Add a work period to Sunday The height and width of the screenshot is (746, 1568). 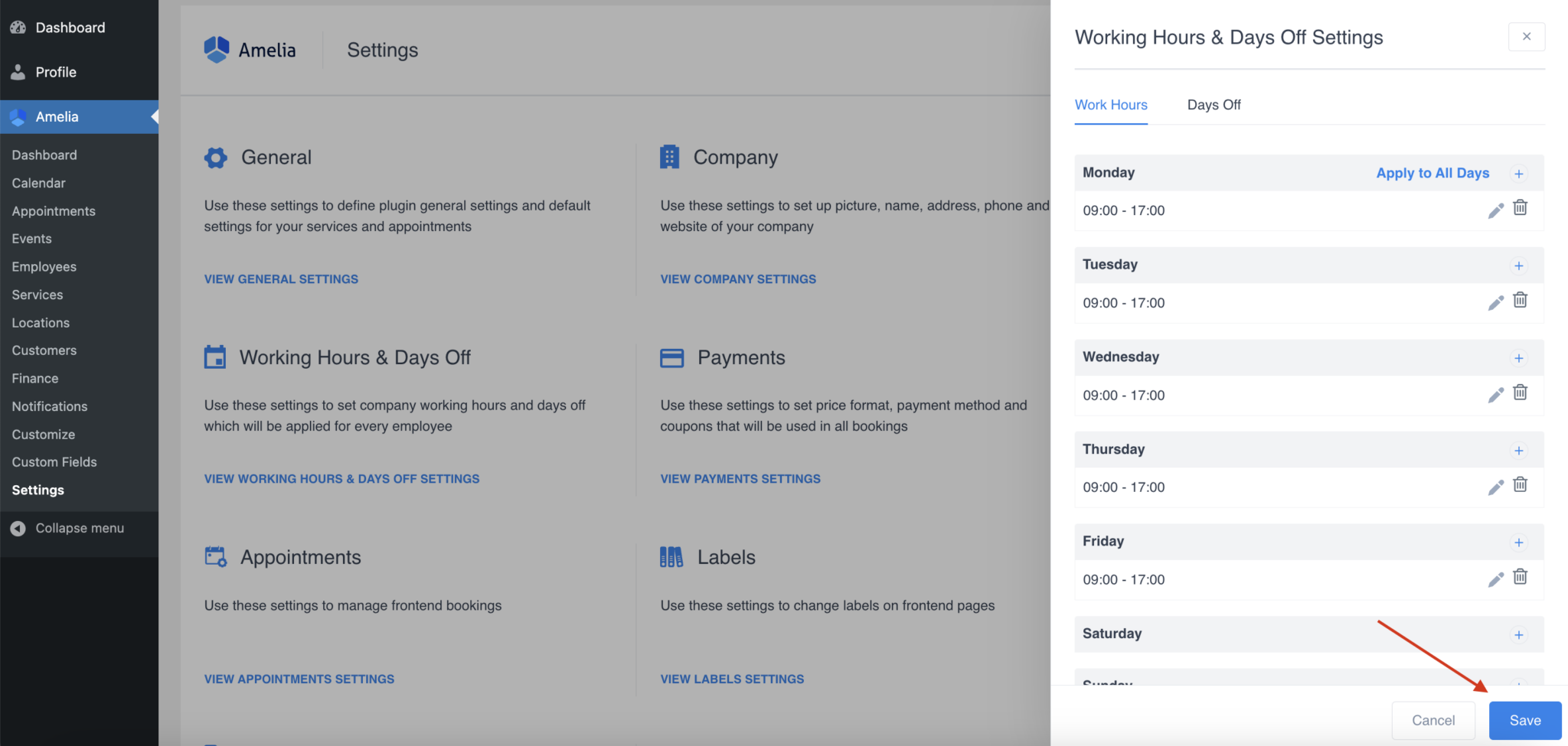1519,685
